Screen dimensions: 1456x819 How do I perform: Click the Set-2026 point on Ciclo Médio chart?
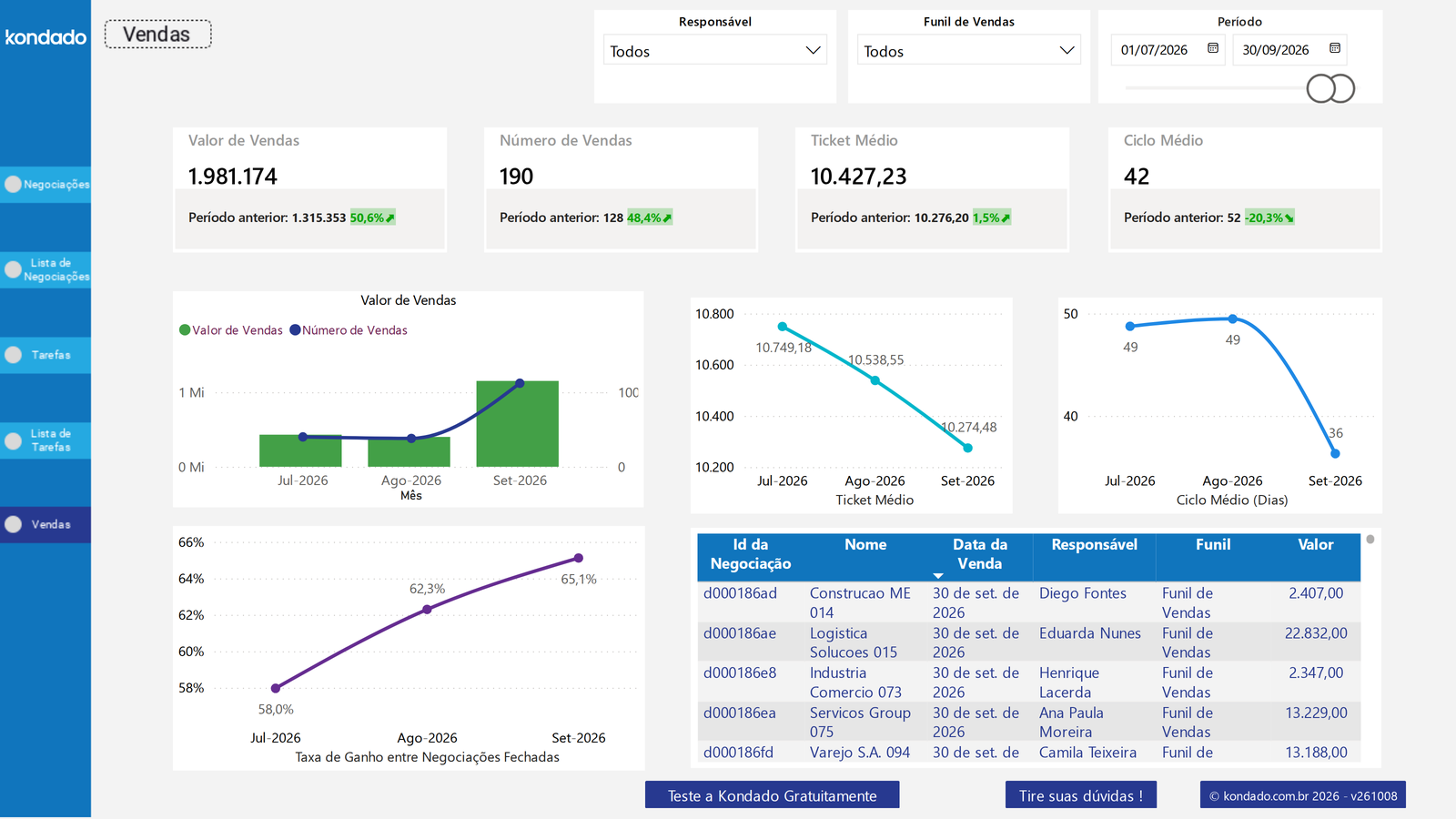pyautogui.click(x=1335, y=453)
